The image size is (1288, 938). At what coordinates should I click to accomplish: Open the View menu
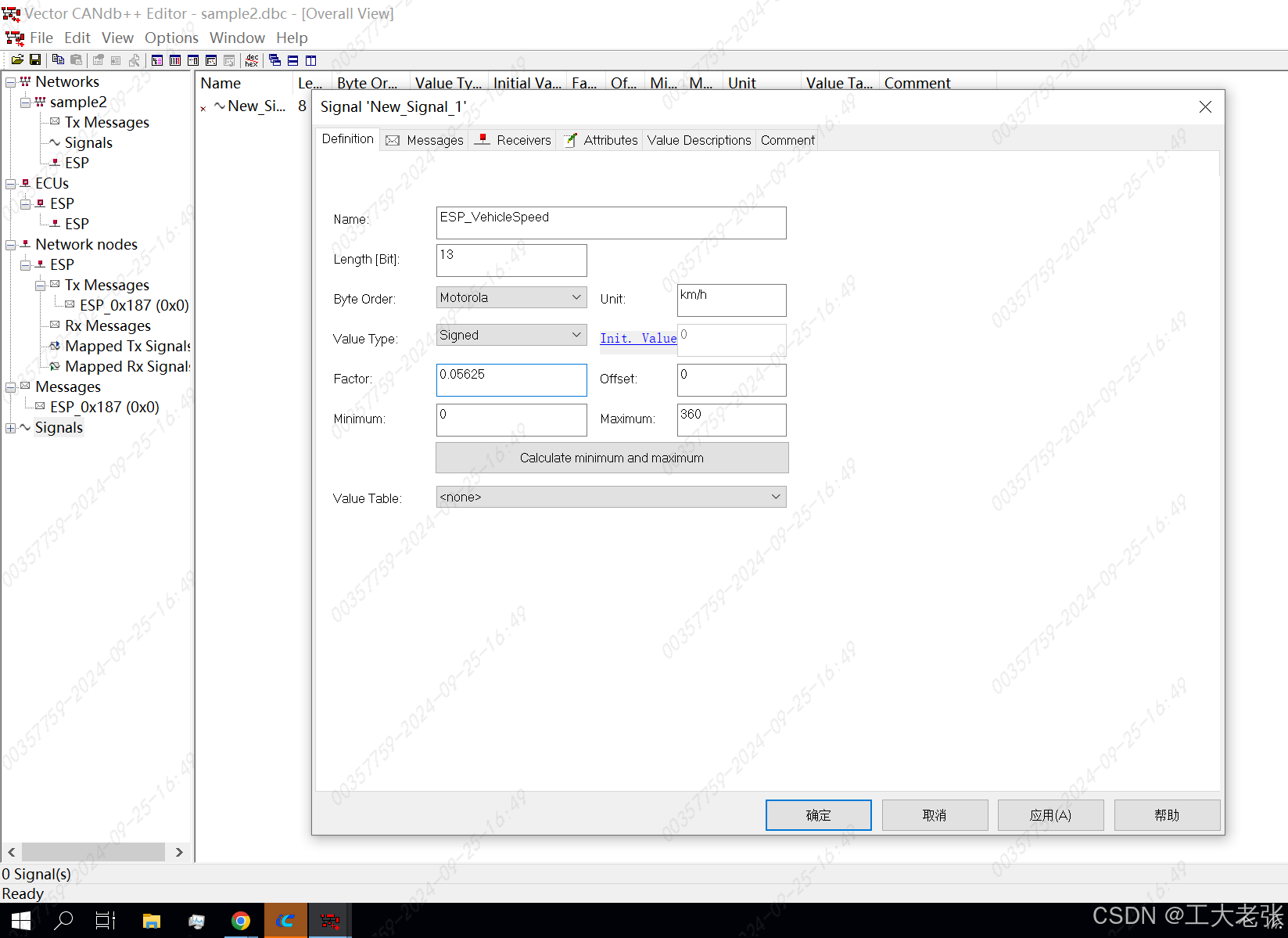pos(117,38)
